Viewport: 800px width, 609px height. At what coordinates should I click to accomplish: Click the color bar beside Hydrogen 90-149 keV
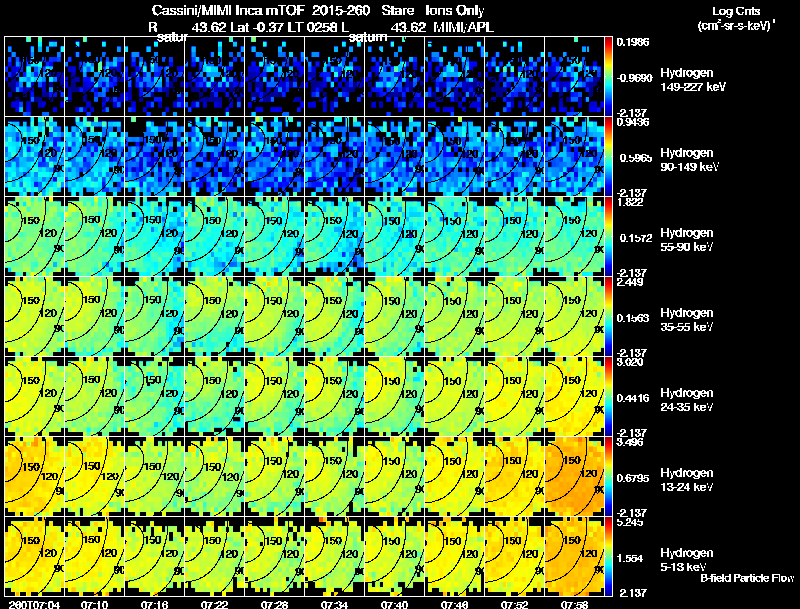(x=608, y=156)
